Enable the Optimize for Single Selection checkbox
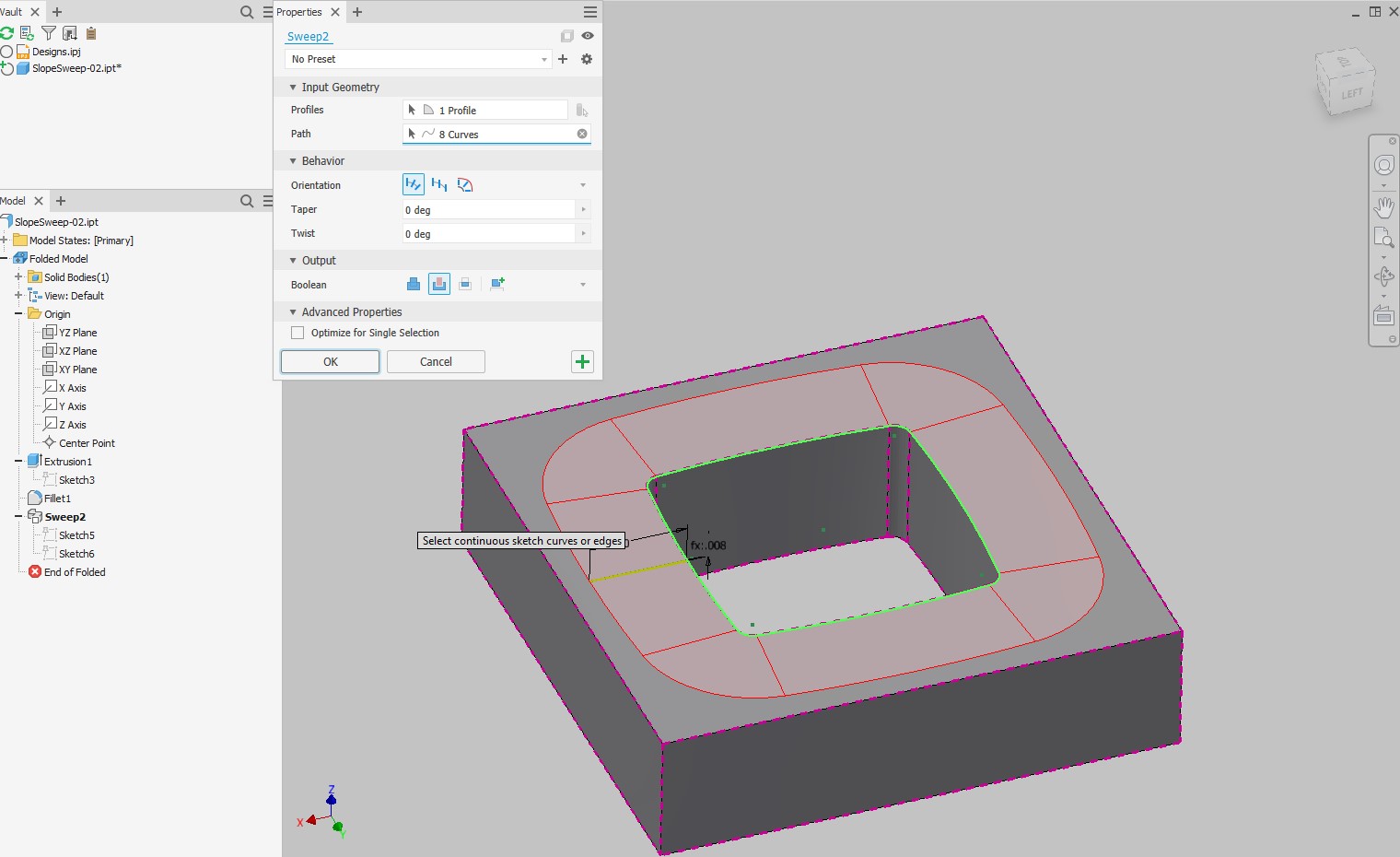This screenshot has width=1400, height=857. 297,333
